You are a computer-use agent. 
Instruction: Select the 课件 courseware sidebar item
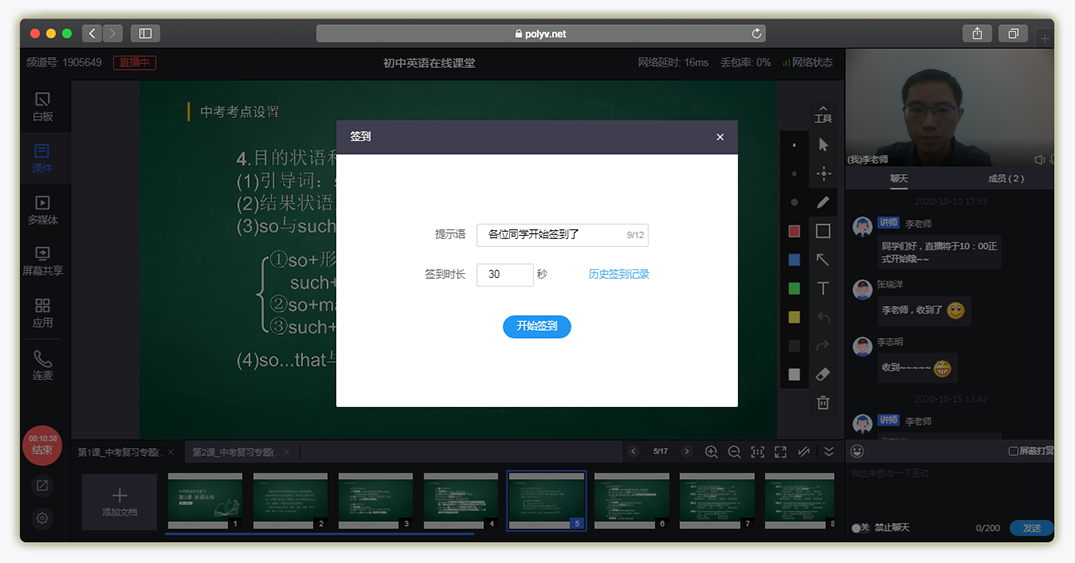point(43,158)
